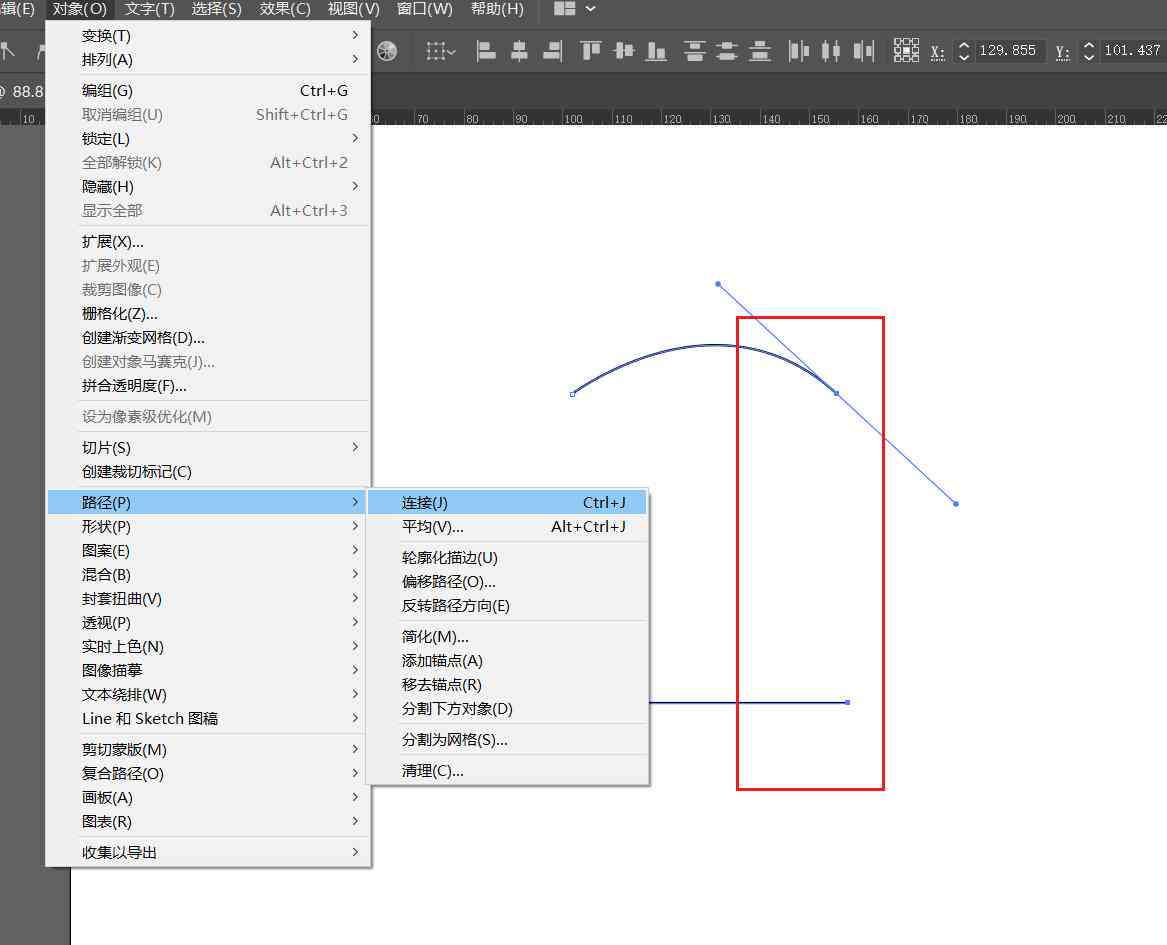Click the Y value field 101.437
Image resolution: width=1167 pixels, height=945 pixels.
pyautogui.click(x=1133, y=51)
